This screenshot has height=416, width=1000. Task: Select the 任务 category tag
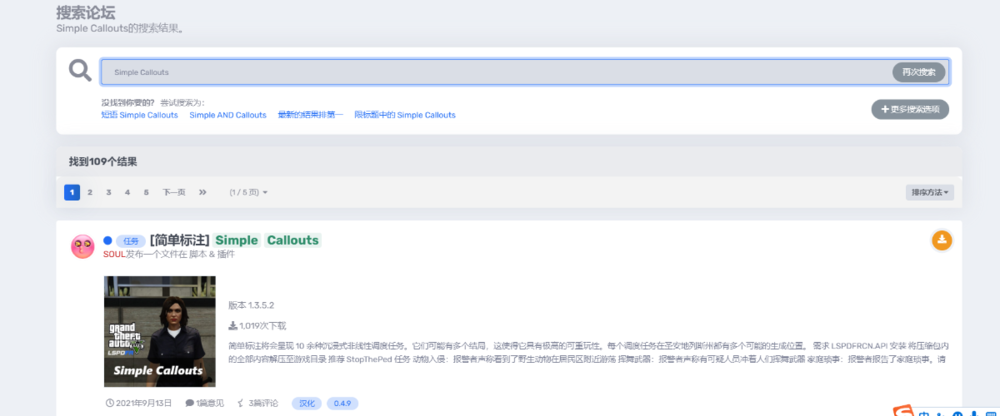pos(131,241)
